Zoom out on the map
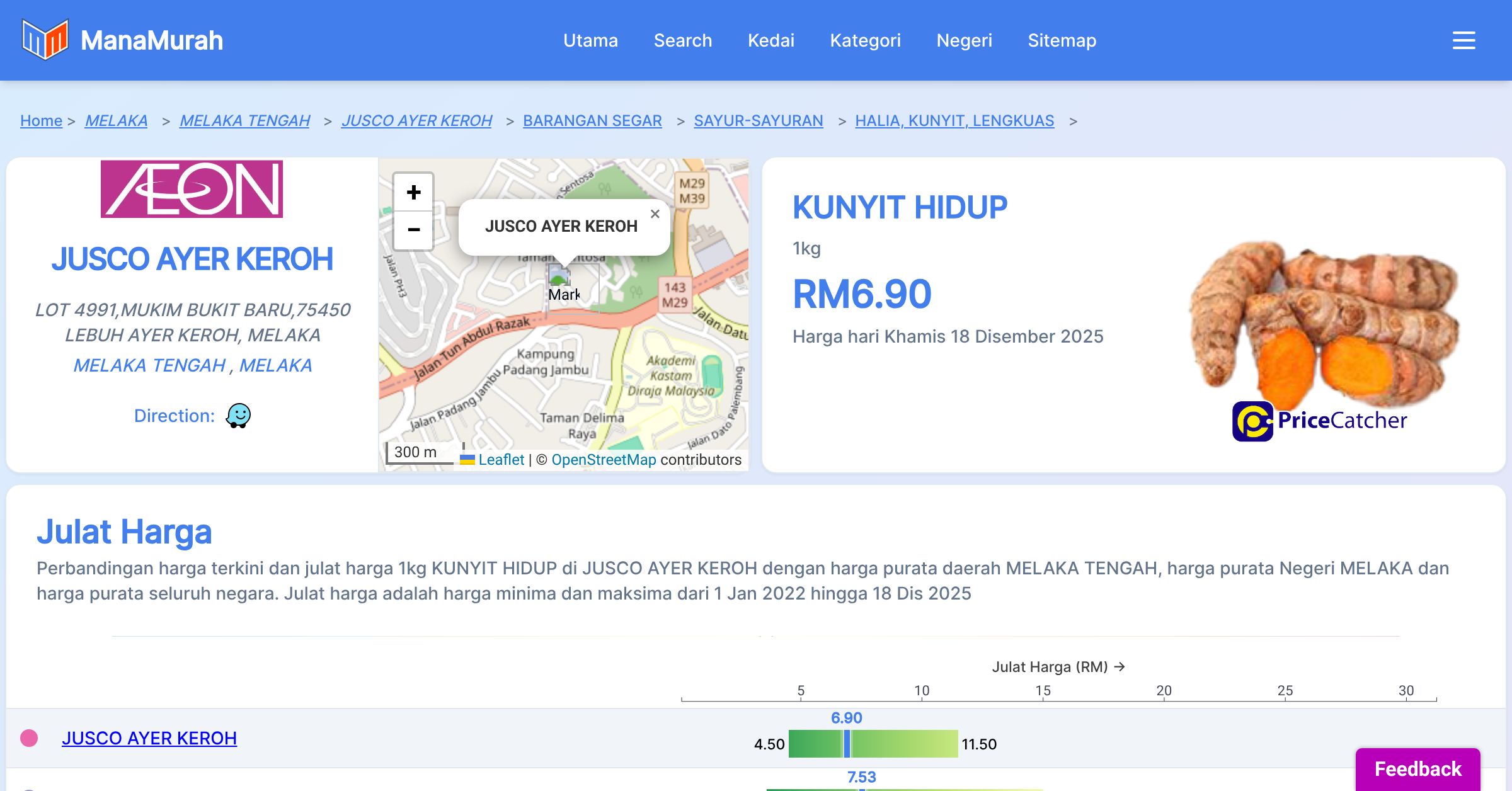This screenshot has height=791, width=1512. coord(413,230)
